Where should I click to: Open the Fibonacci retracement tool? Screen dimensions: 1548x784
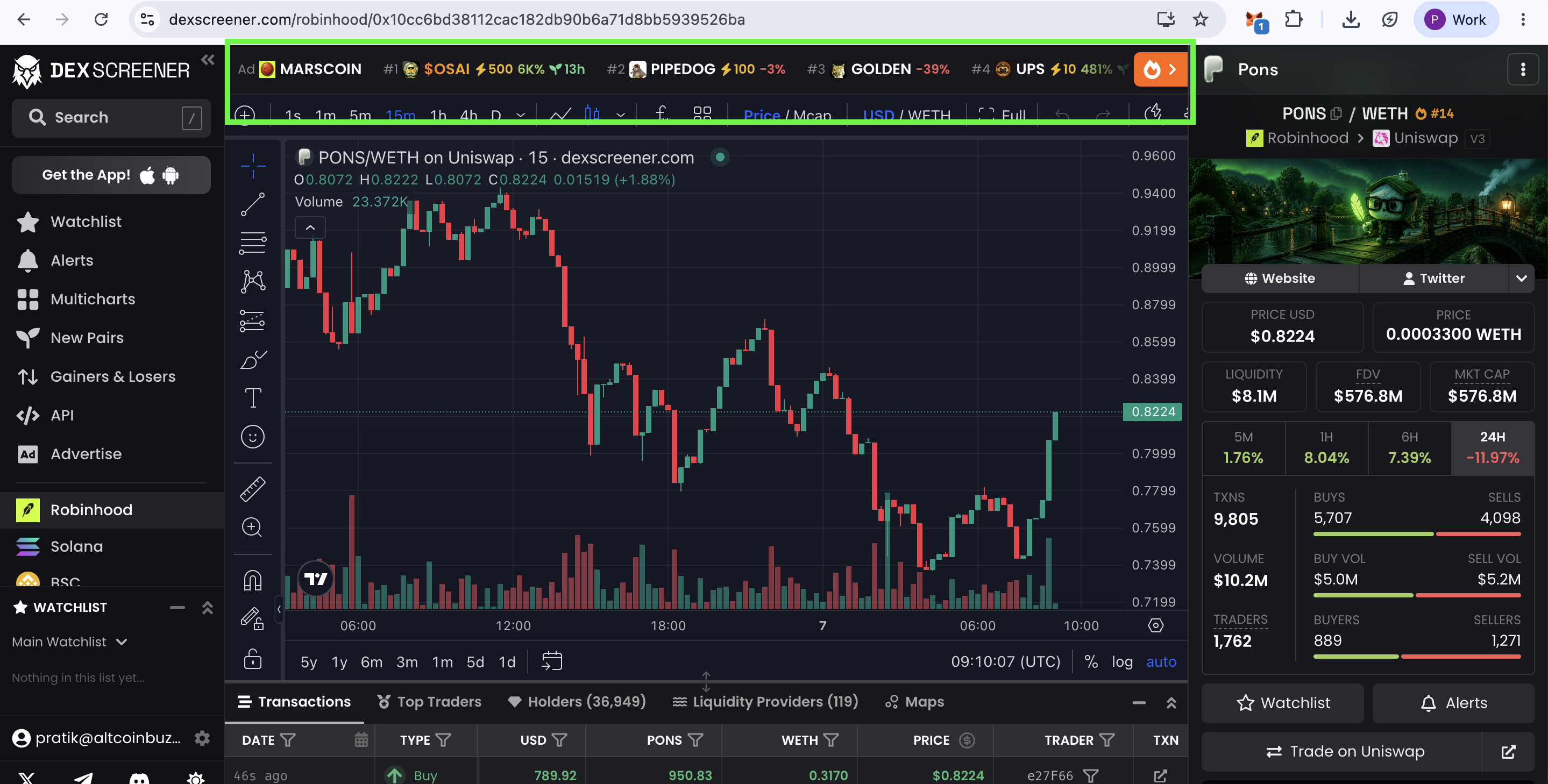(x=253, y=243)
